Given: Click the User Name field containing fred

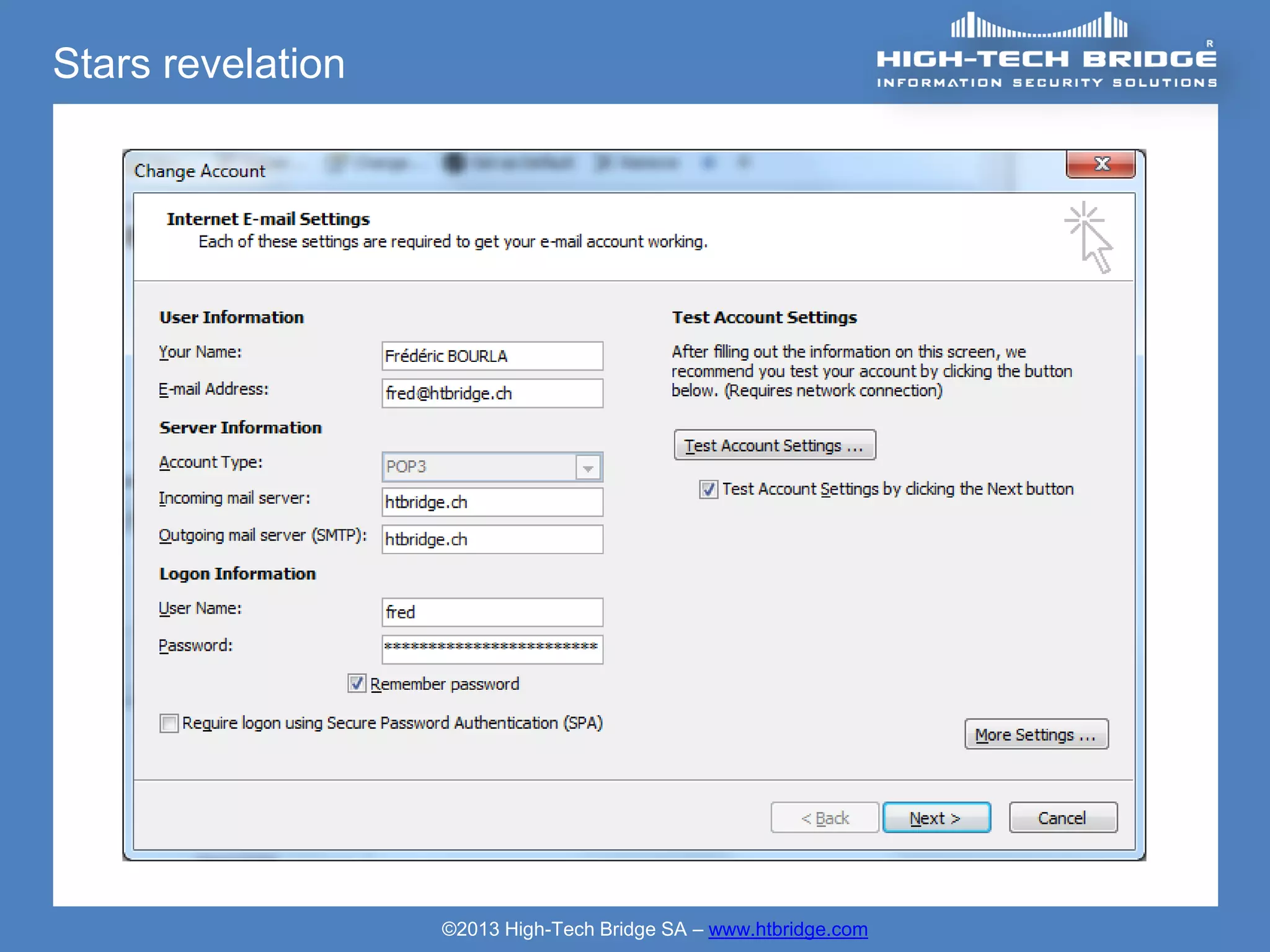Looking at the screenshot, I should click(492, 612).
